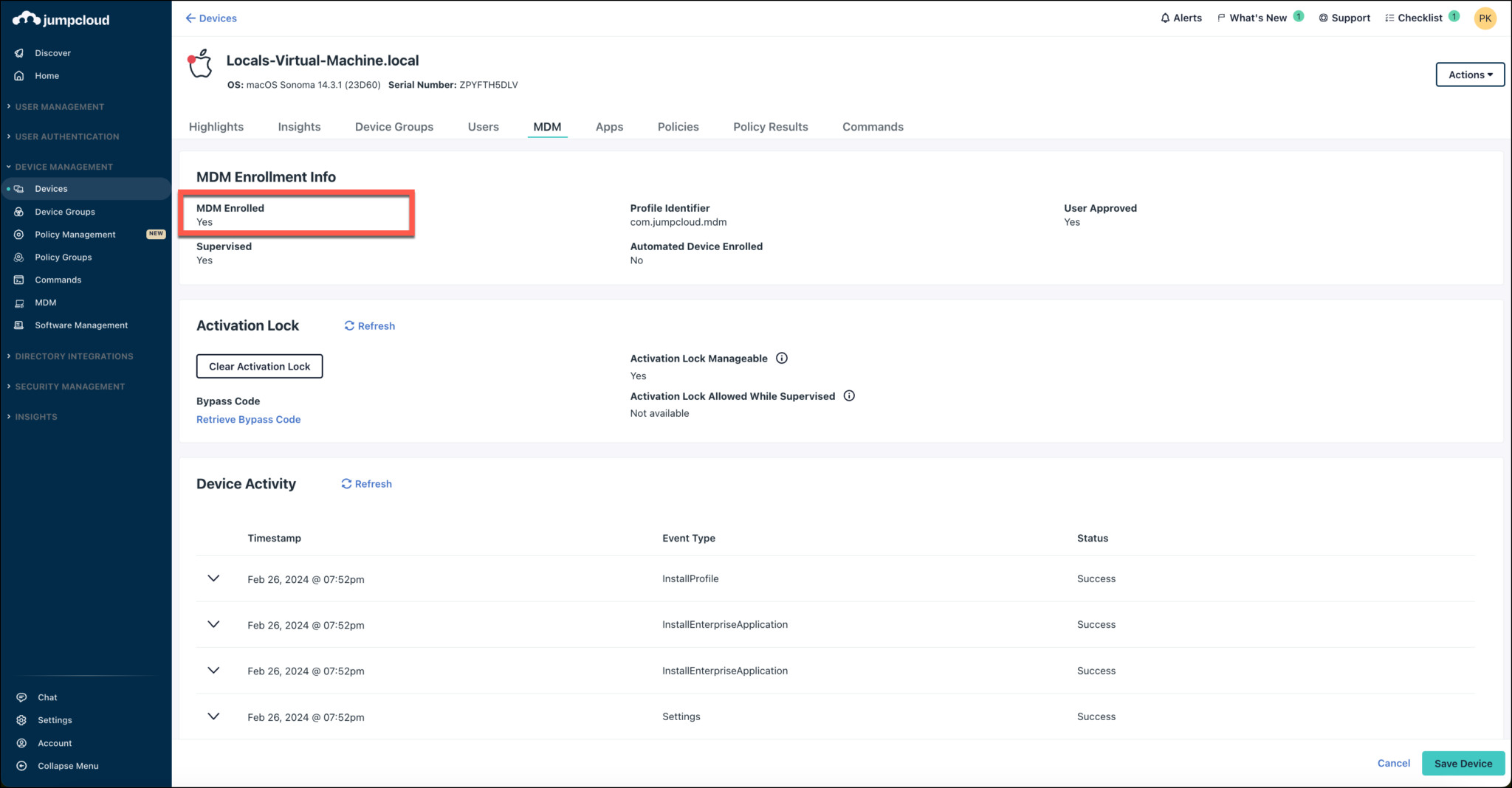Click the PK account avatar
This screenshot has height=788, width=1512.
(1485, 18)
